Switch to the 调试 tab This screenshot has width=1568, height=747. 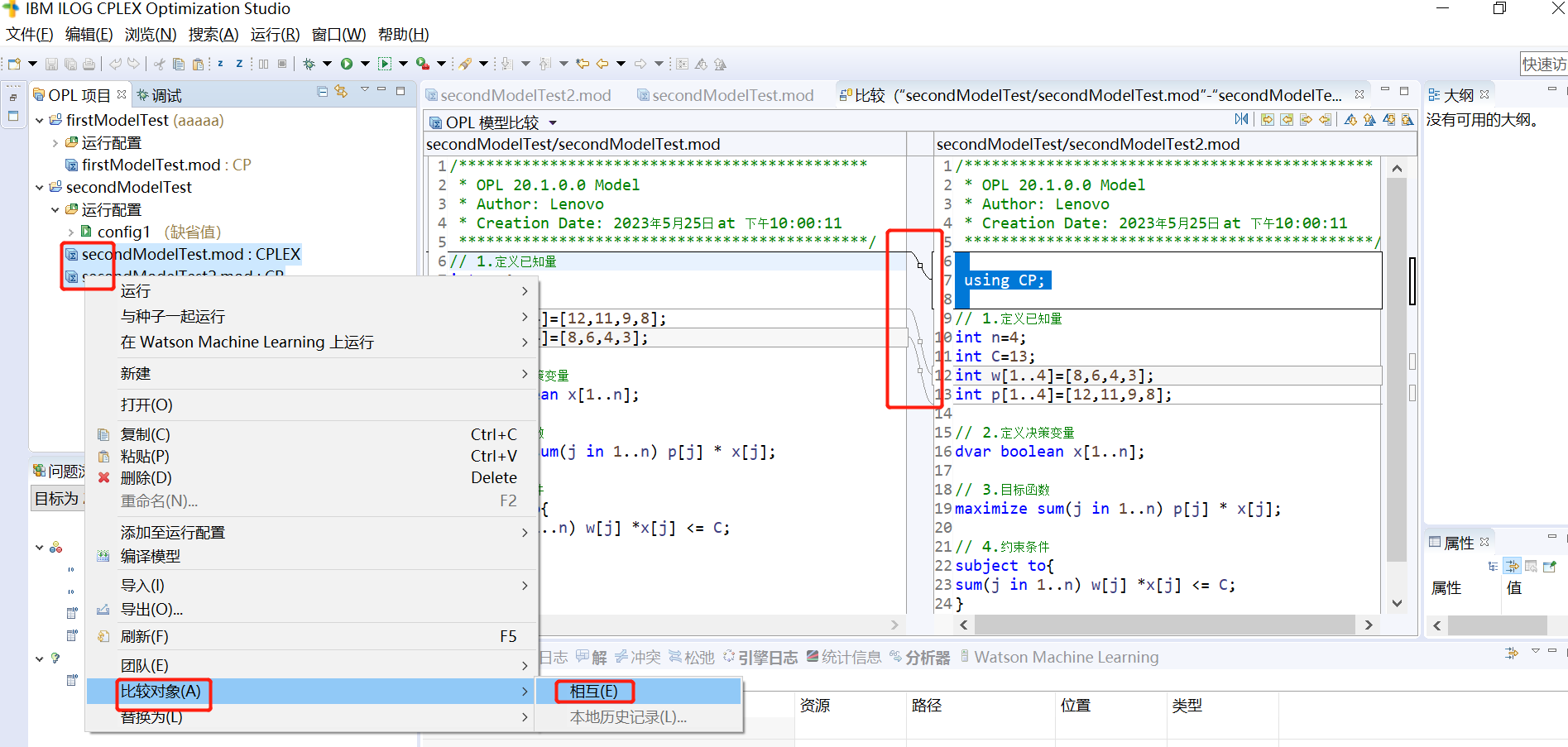[x=159, y=95]
